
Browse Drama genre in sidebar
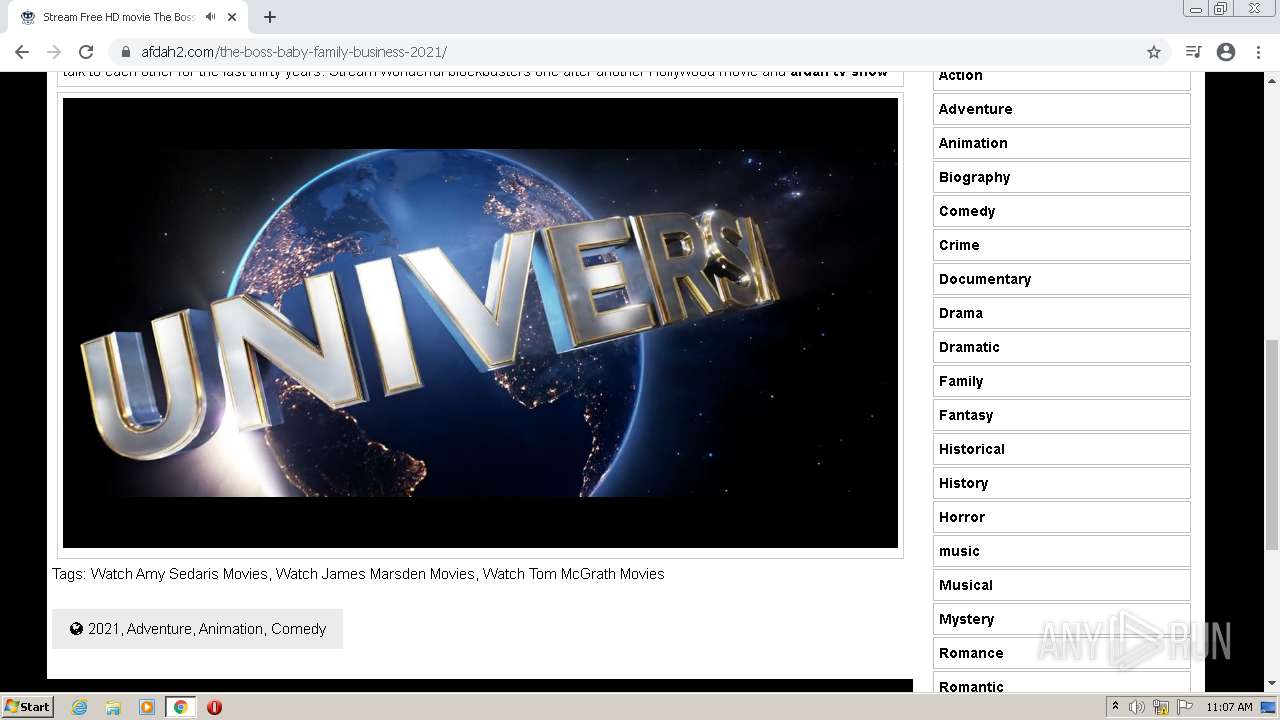(x=1062, y=313)
